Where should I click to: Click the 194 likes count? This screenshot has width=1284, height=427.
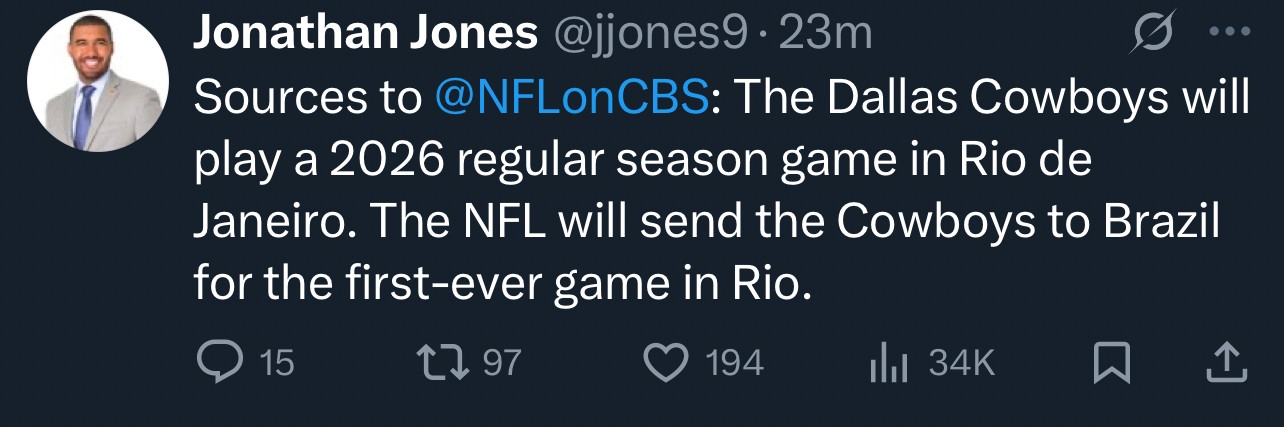[735, 363]
